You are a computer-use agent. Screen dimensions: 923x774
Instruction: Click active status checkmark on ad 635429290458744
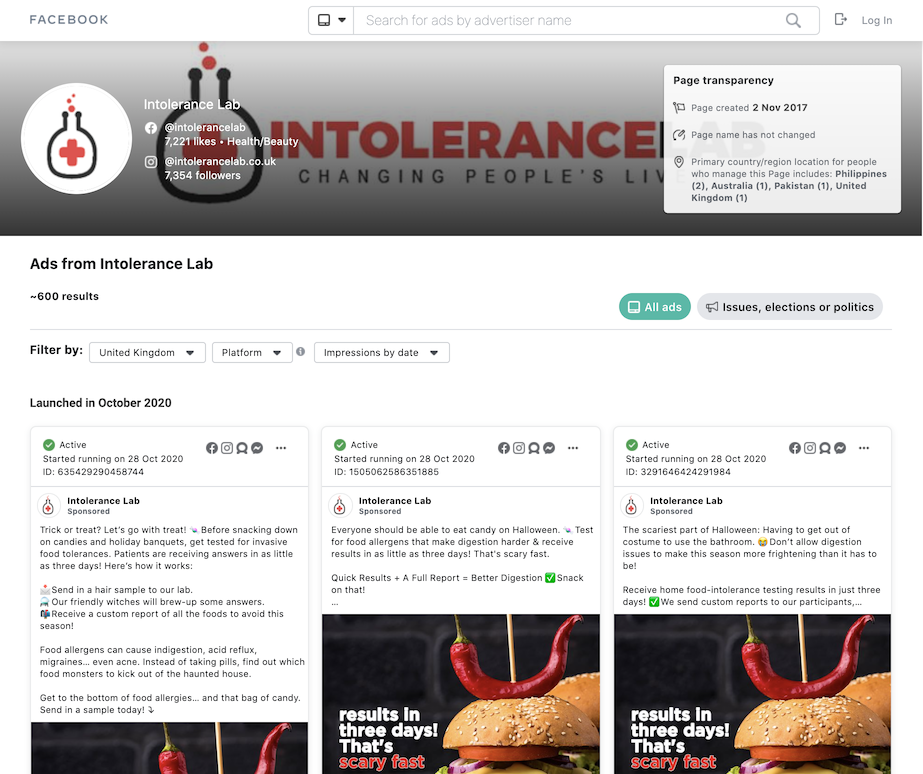click(x=49, y=445)
